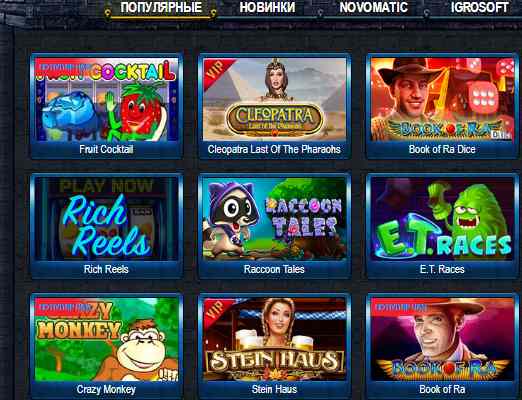Select the Stein Haus game image
The height and width of the screenshot is (400, 522).
click(275, 339)
